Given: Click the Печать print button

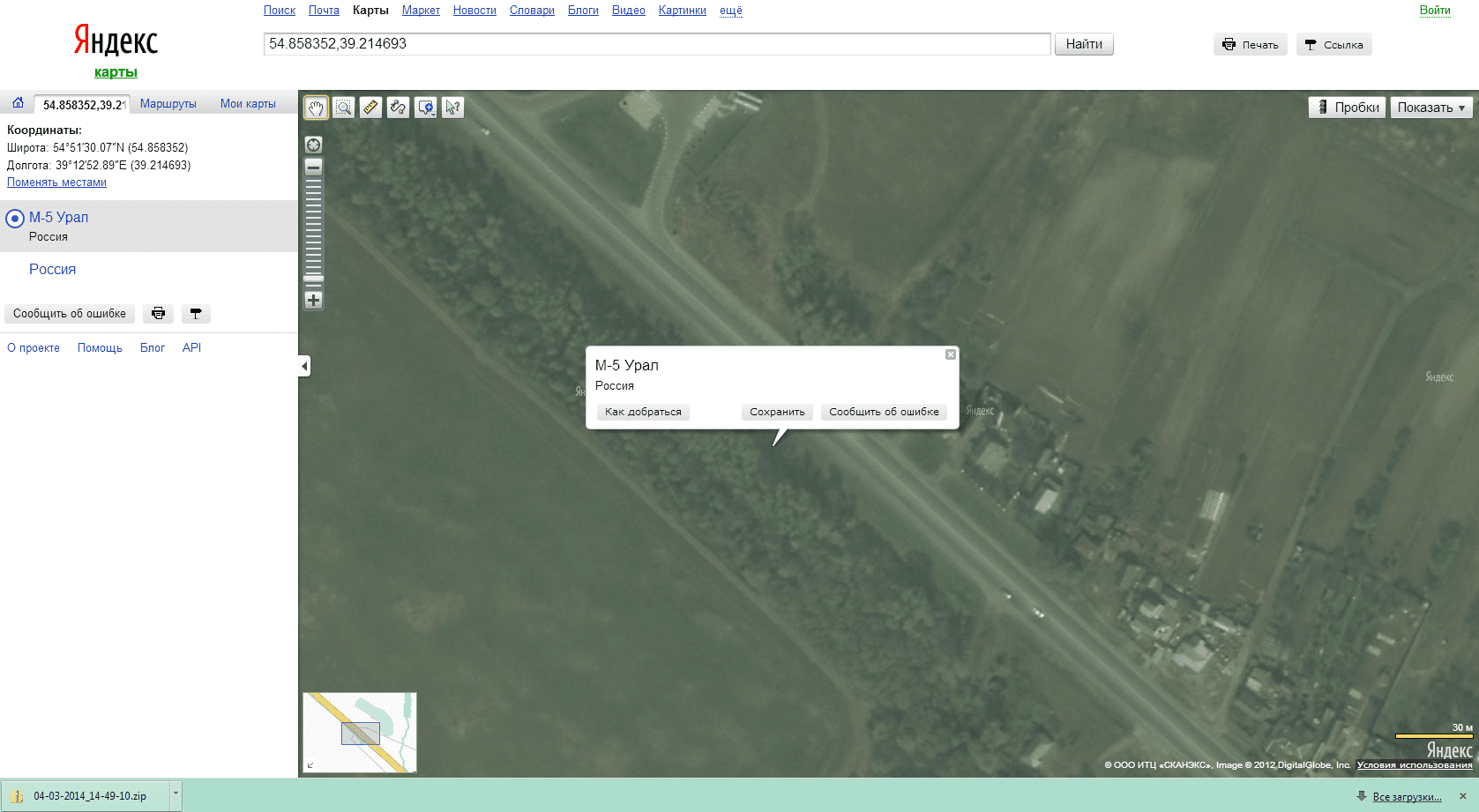Looking at the screenshot, I should (x=1251, y=45).
